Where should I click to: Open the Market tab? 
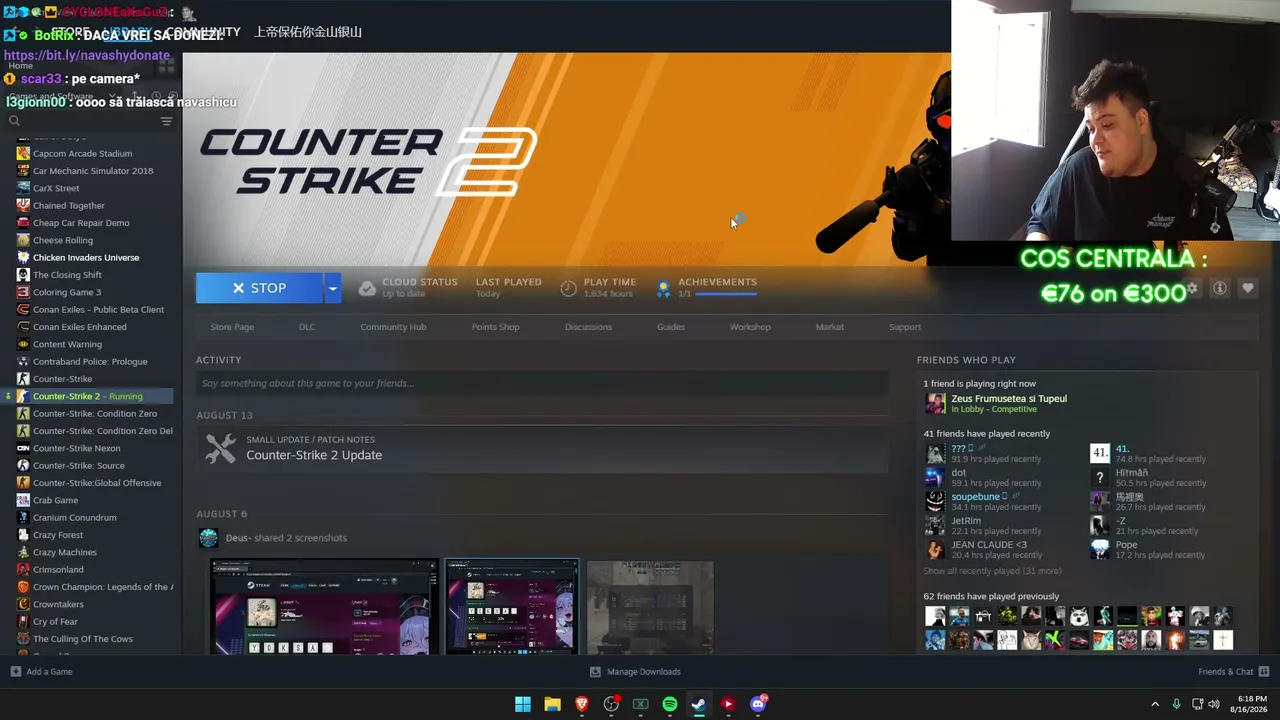click(x=830, y=327)
